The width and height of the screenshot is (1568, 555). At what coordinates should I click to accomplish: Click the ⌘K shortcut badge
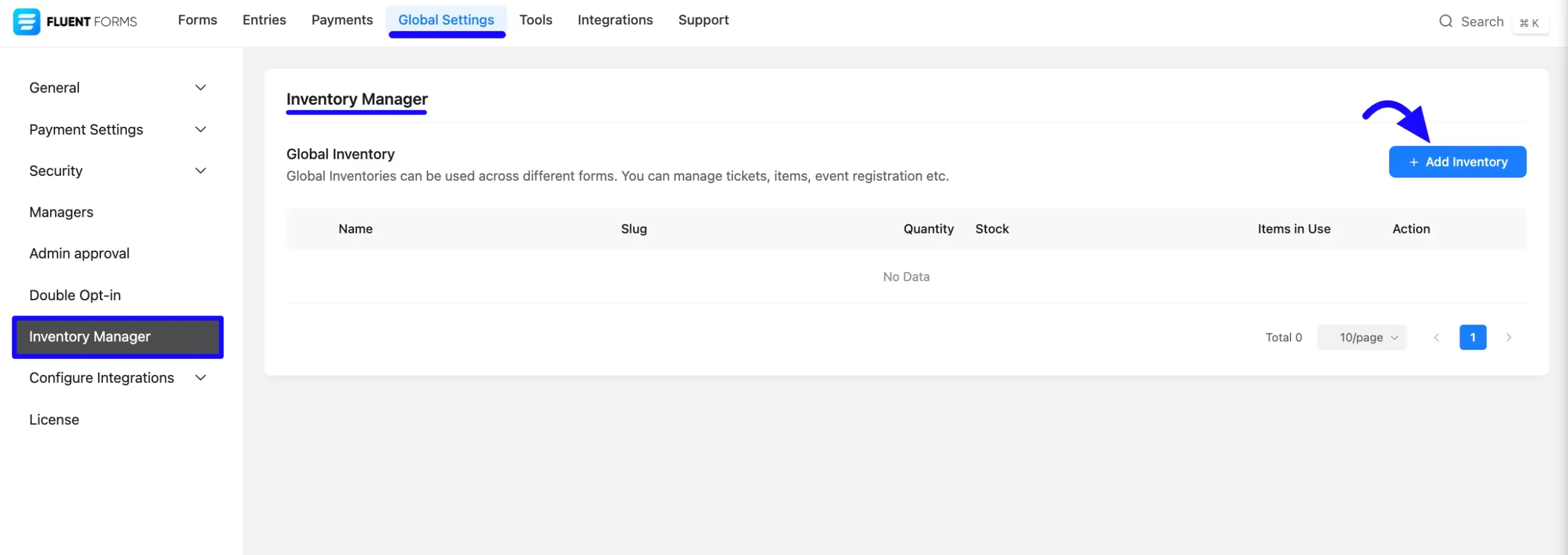click(1529, 23)
